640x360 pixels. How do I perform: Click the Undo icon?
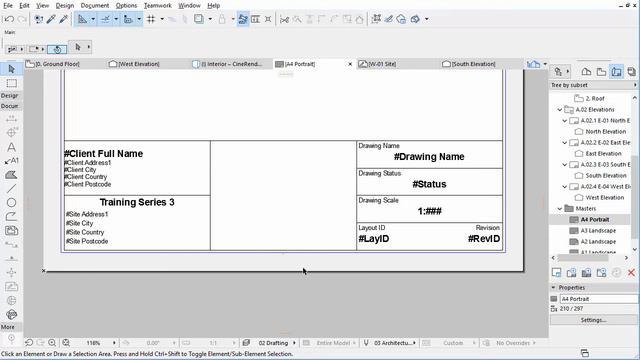tap(9, 19)
